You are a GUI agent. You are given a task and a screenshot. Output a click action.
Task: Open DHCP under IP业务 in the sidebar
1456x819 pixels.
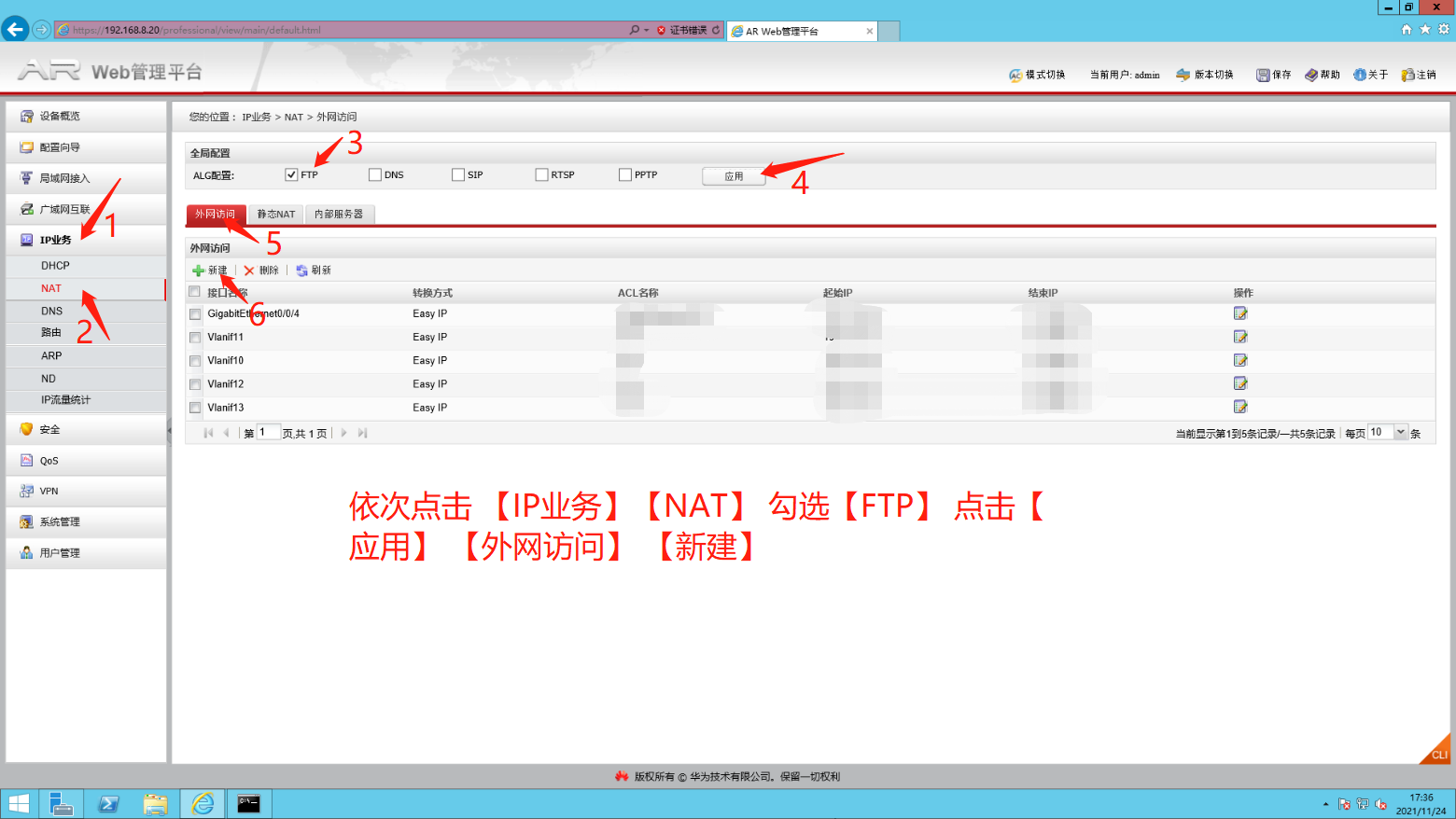click(x=55, y=266)
